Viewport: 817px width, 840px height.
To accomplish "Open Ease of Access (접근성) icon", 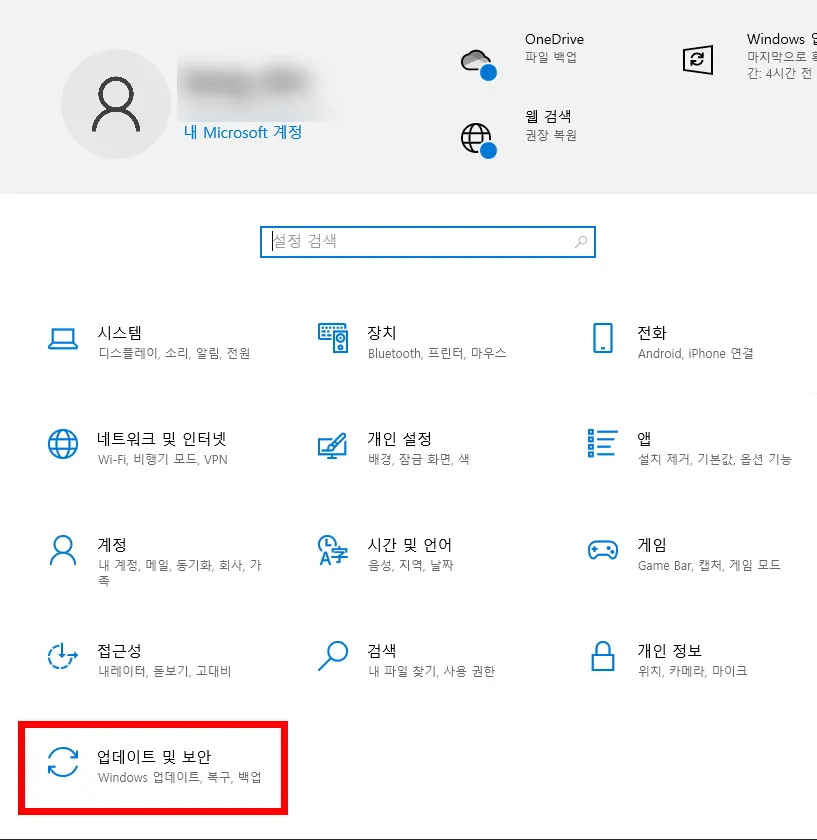I will coord(63,656).
